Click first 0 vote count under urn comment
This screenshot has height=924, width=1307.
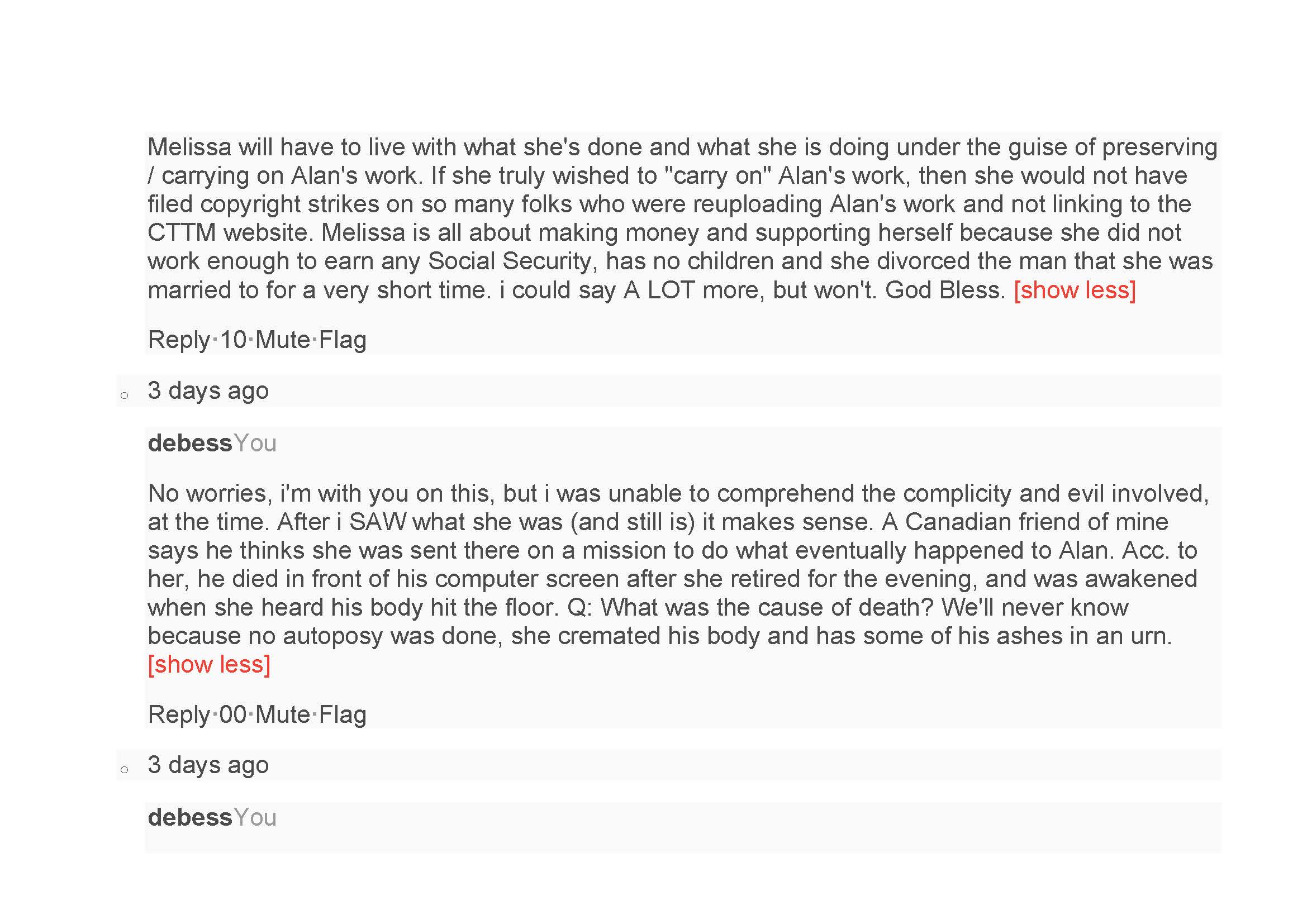(x=226, y=715)
